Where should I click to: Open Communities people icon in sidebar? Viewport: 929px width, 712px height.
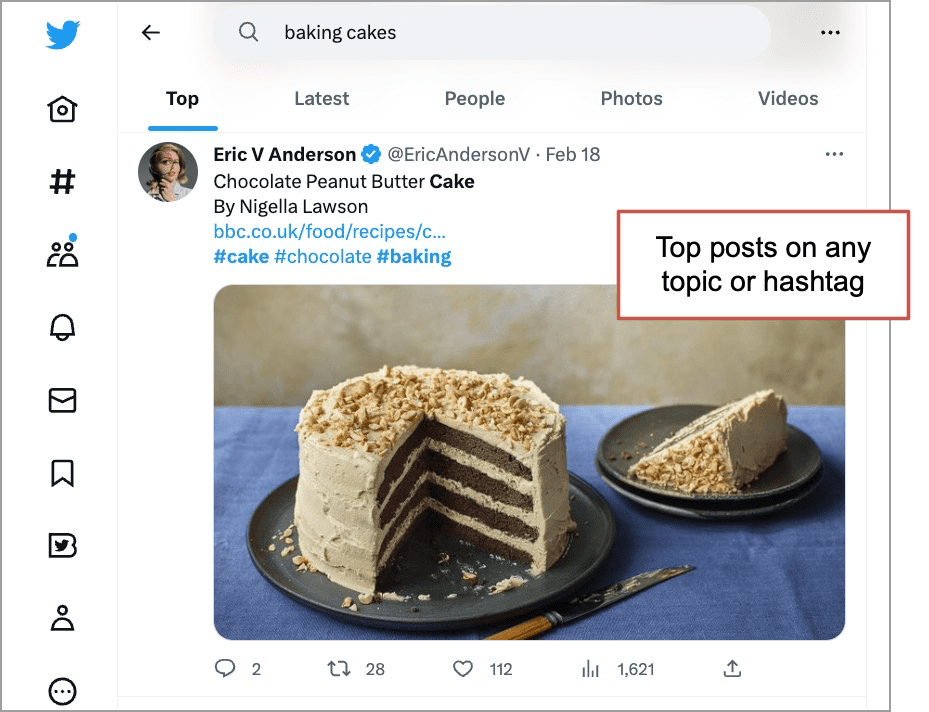62,251
